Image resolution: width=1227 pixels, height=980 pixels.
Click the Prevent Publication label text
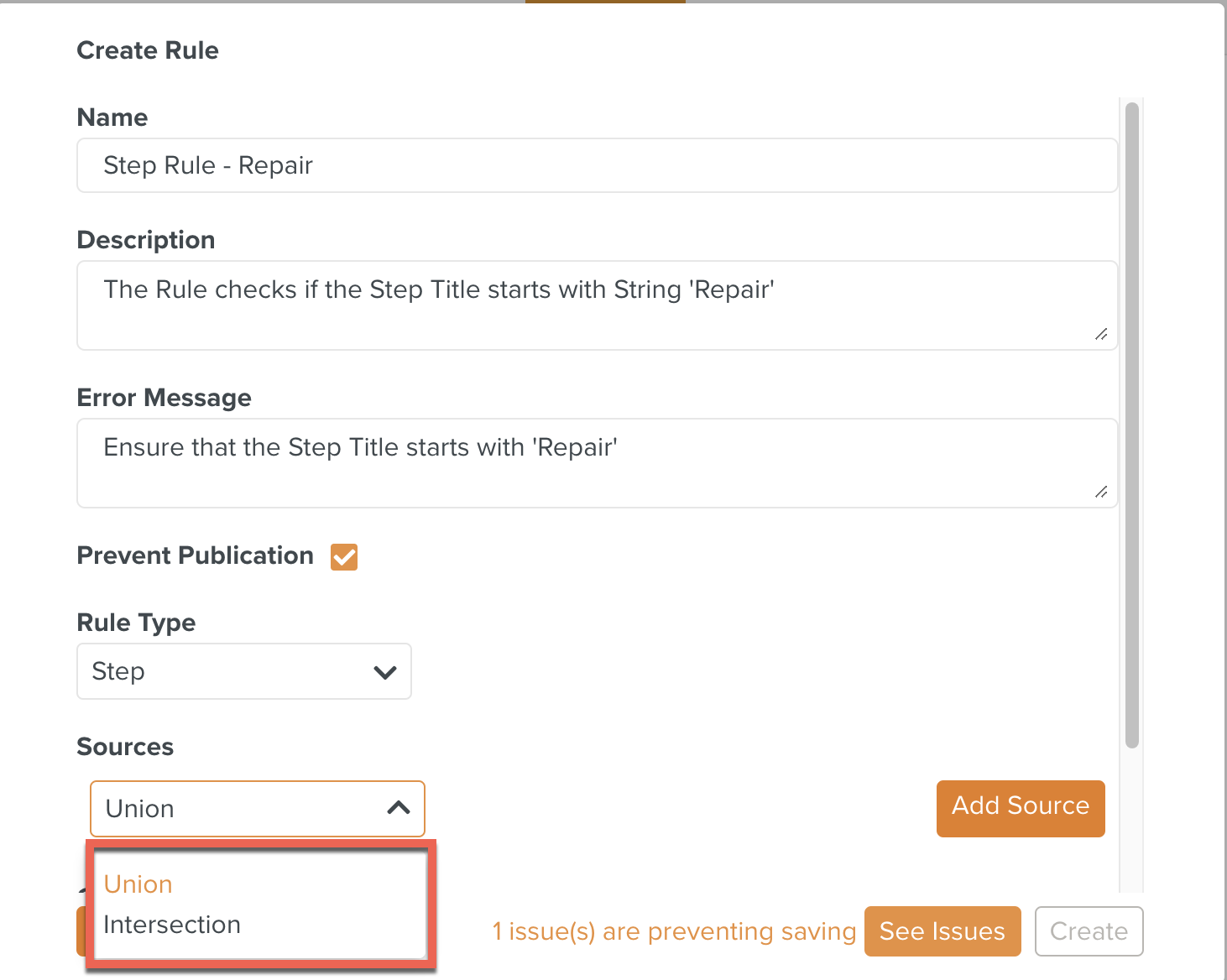click(x=195, y=555)
